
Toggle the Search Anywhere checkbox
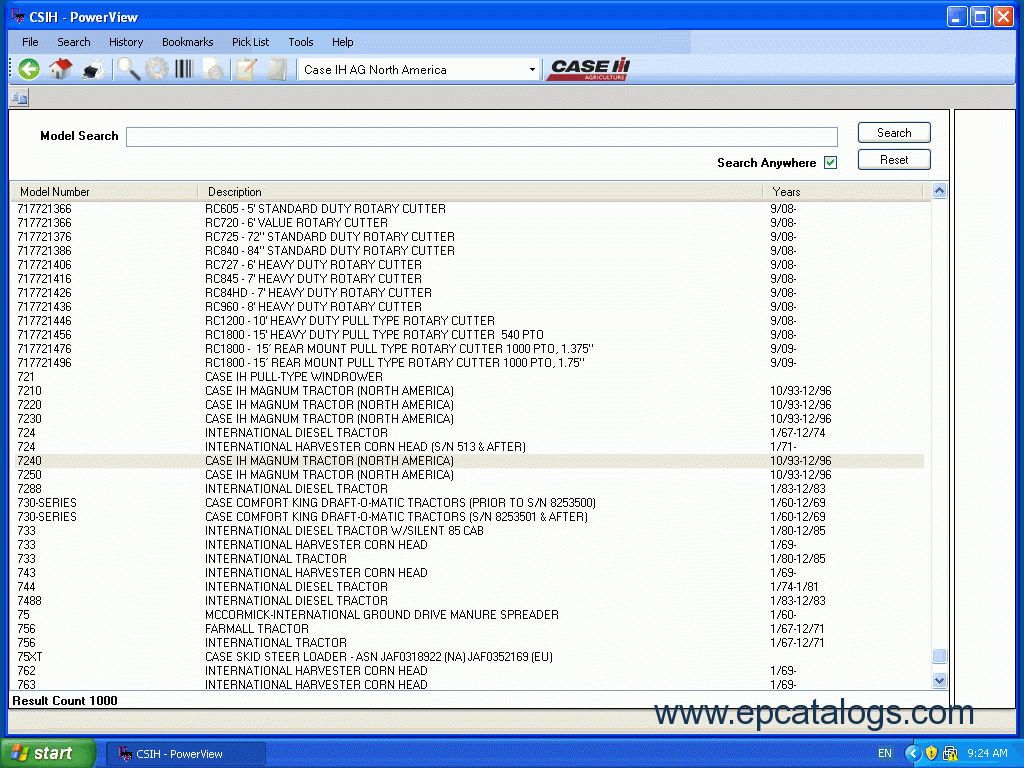click(830, 163)
